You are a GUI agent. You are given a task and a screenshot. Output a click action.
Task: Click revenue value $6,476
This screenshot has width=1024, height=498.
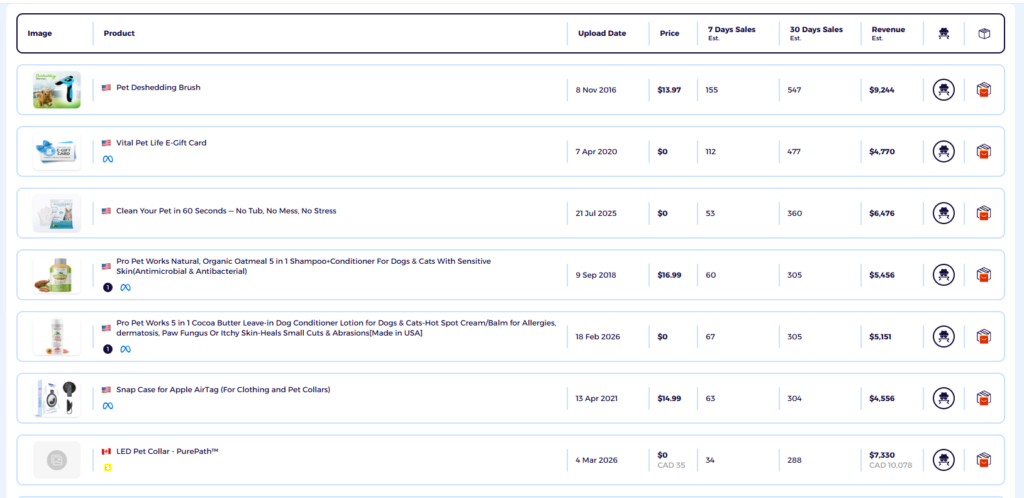point(882,213)
